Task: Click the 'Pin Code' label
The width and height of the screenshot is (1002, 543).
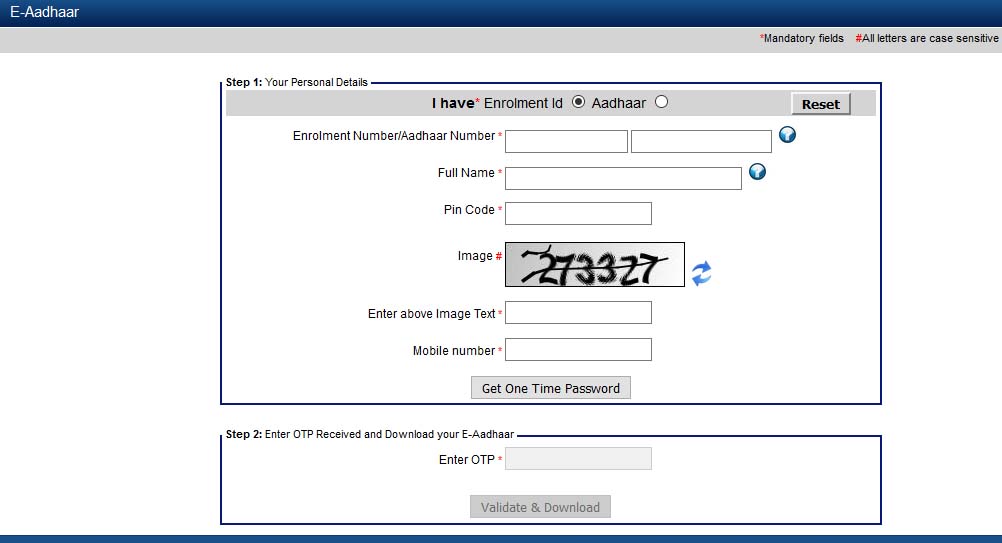Action: [x=469, y=210]
